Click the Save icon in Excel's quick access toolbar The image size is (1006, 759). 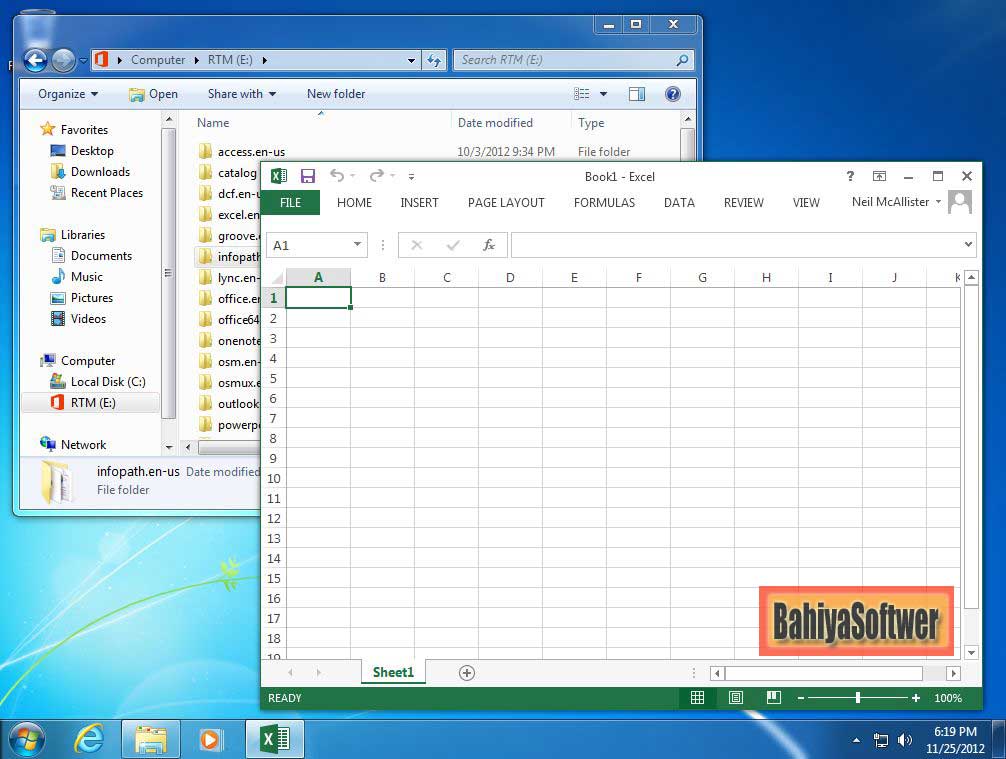(308, 176)
